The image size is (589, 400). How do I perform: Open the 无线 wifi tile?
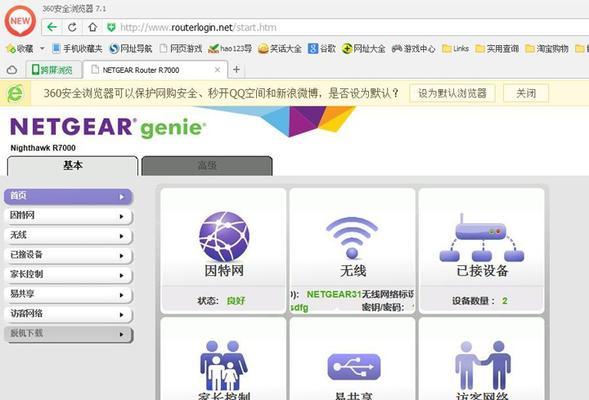(352, 251)
